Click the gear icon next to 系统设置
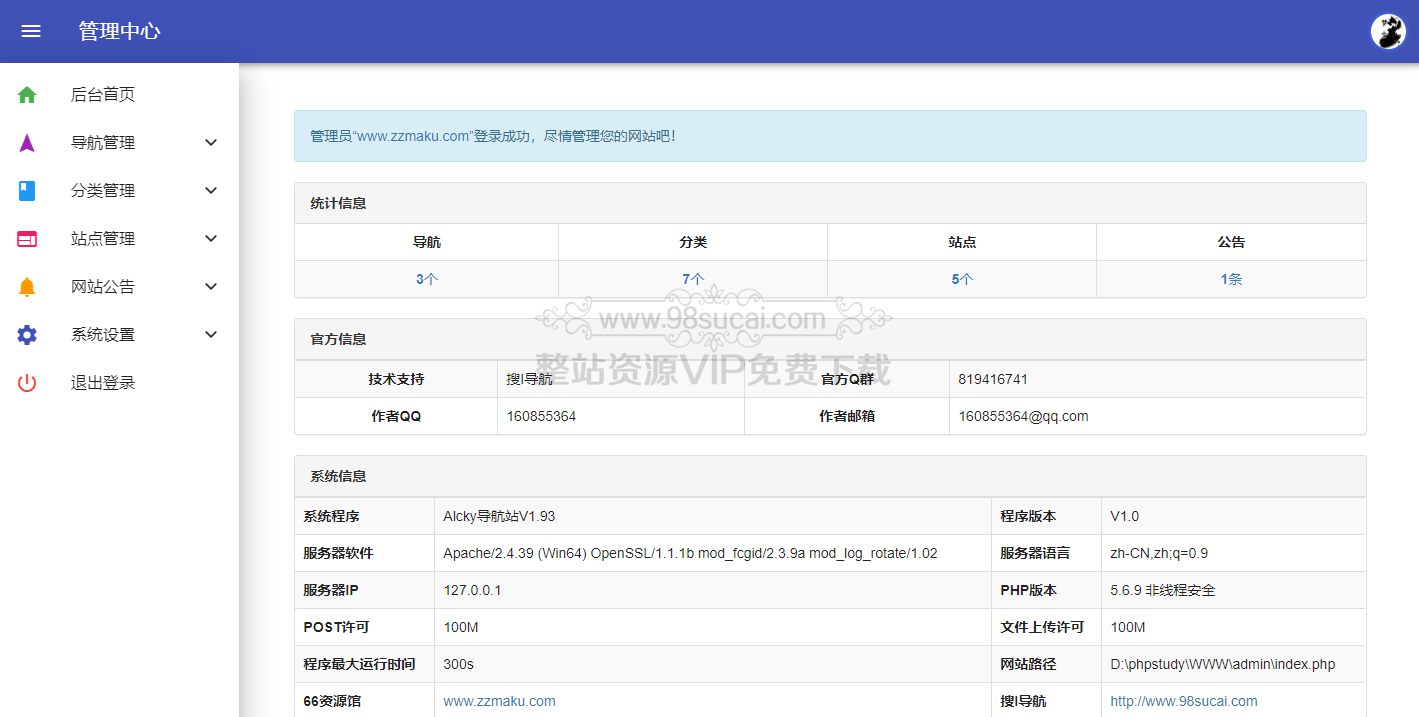Screen dimensions: 1419x717 (x=26, y=334)
